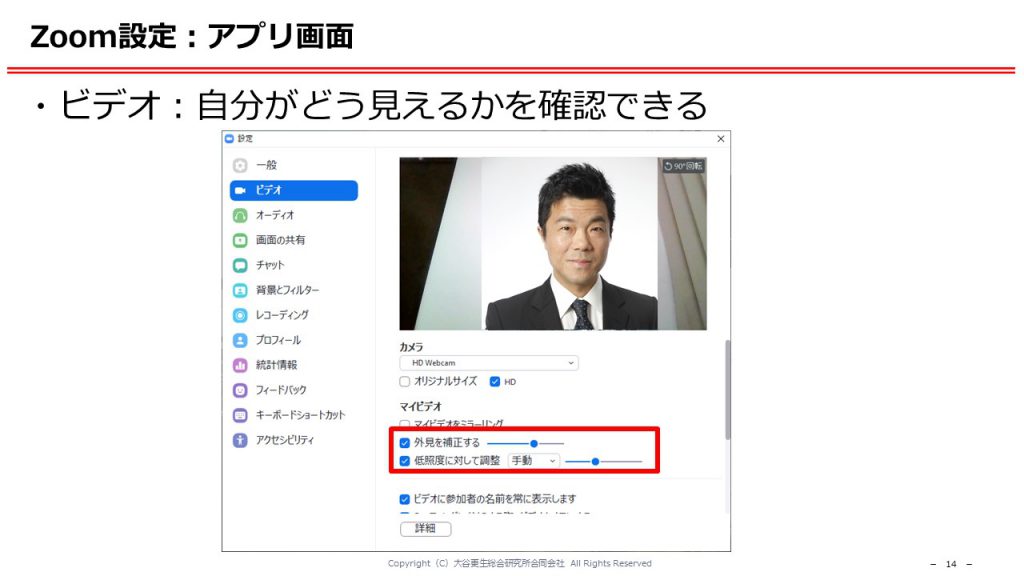The image size is (1024, 576).
Task: Open the レコーディング settings tab
Action: (294, 315)
